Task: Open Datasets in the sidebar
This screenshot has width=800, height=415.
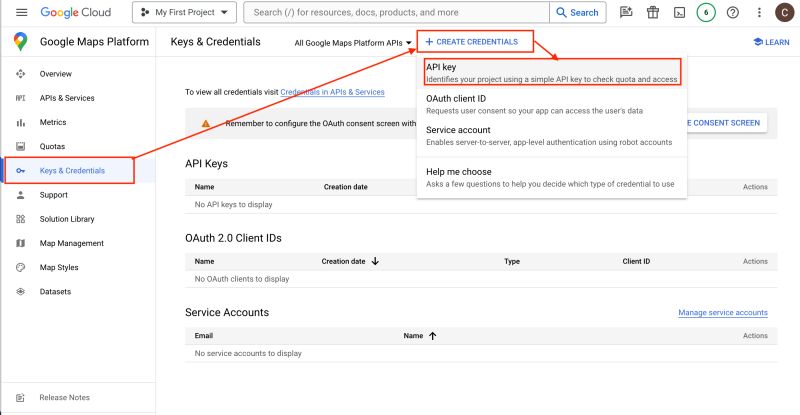Action: click(x=56, y=292)
